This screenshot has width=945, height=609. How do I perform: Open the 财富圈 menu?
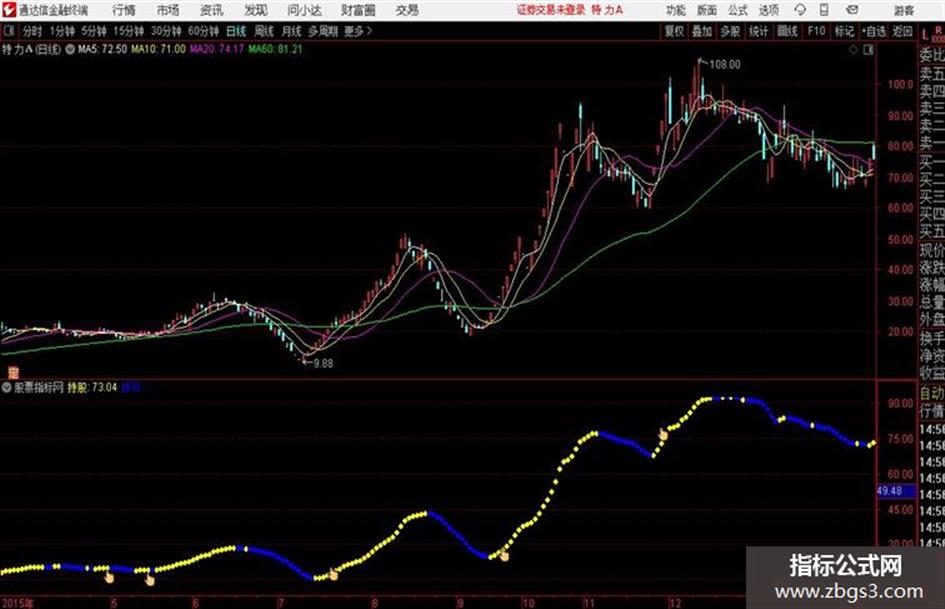pyautogui.click(x=358, y=10)
